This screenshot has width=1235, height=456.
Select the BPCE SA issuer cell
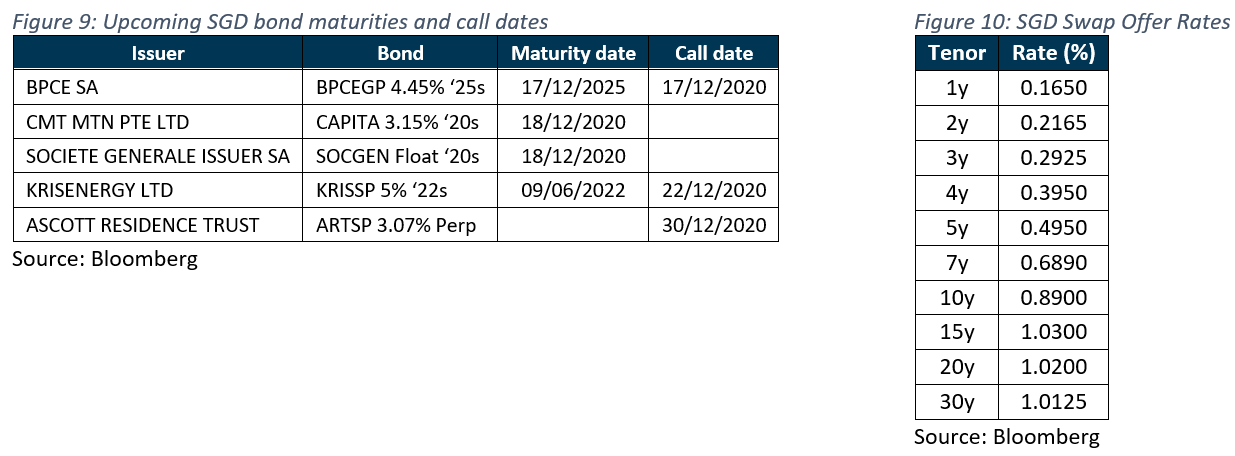pos(158,87)
